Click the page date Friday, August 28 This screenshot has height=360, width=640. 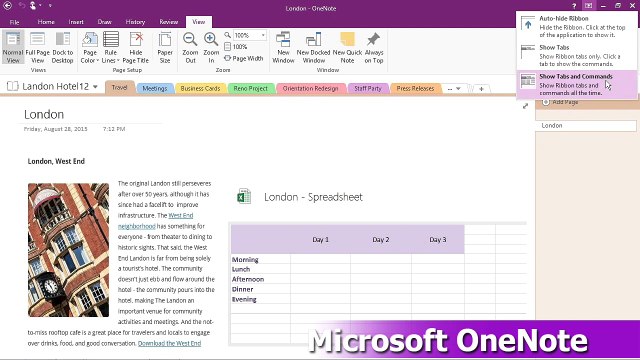56,129
